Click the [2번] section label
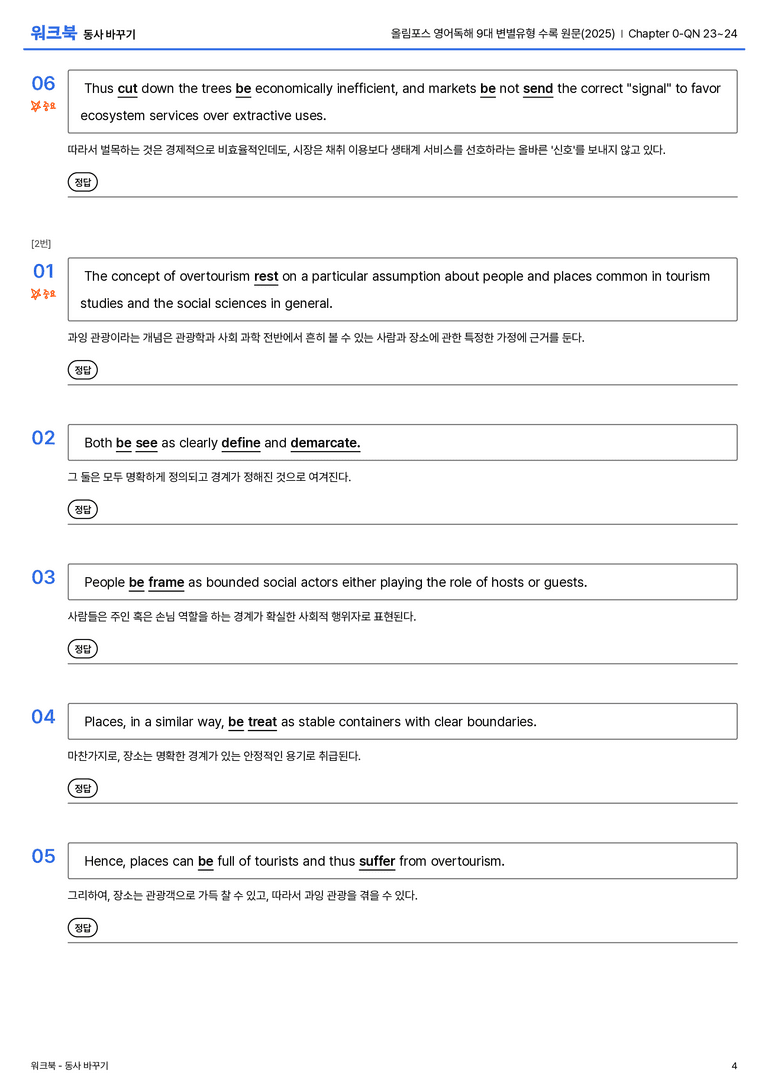Image resolution: width=768 pixels, height=1087 pixels. [41, 243]
